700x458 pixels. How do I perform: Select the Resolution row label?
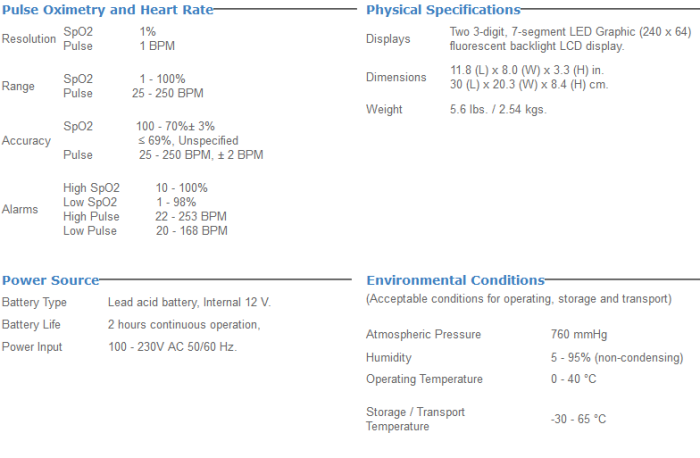tap(29, 39)
